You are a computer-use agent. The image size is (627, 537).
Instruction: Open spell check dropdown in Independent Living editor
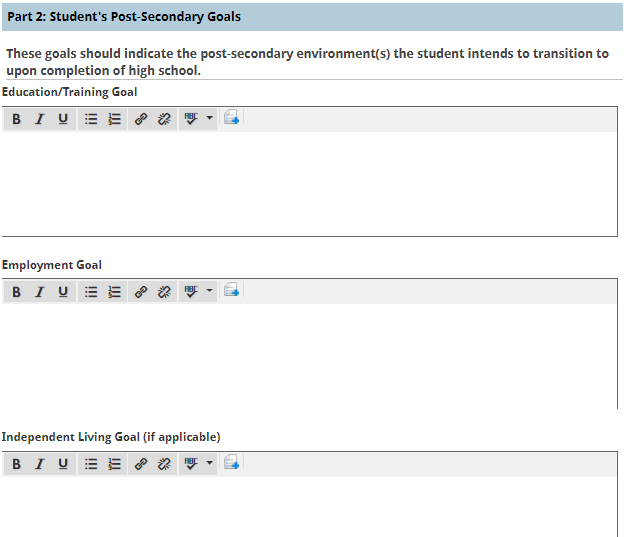[x=209, y=463]
